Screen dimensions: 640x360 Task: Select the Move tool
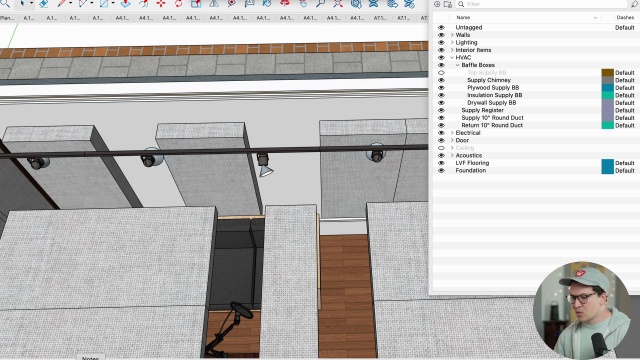pyautogui.click(x=161, y=4)
